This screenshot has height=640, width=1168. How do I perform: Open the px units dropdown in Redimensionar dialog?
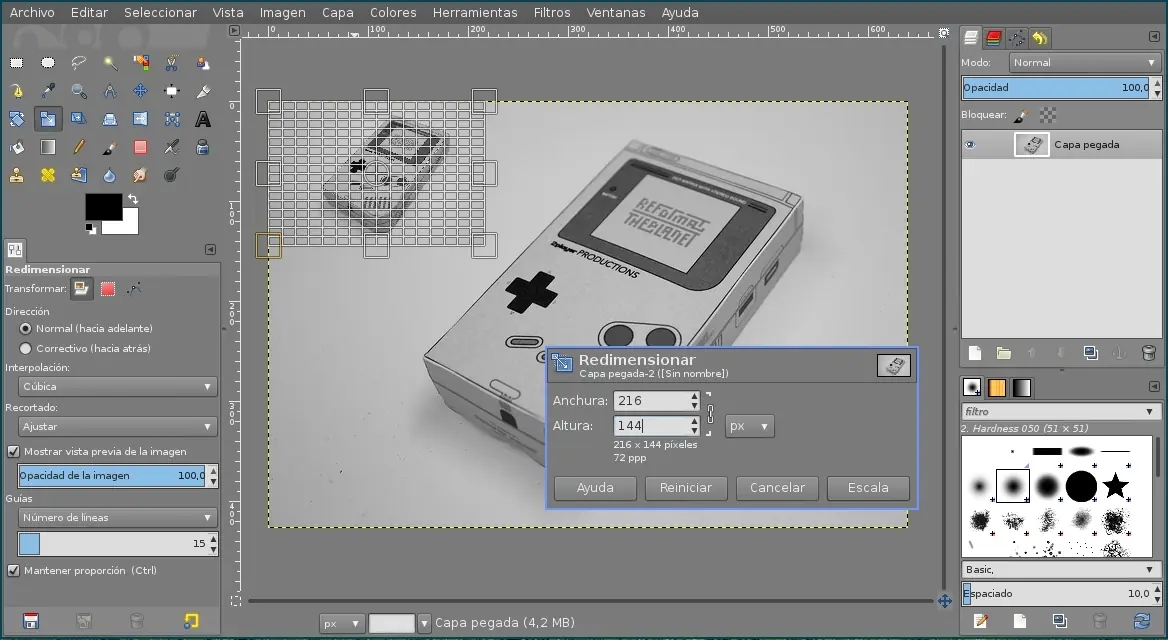click(749, 425)
